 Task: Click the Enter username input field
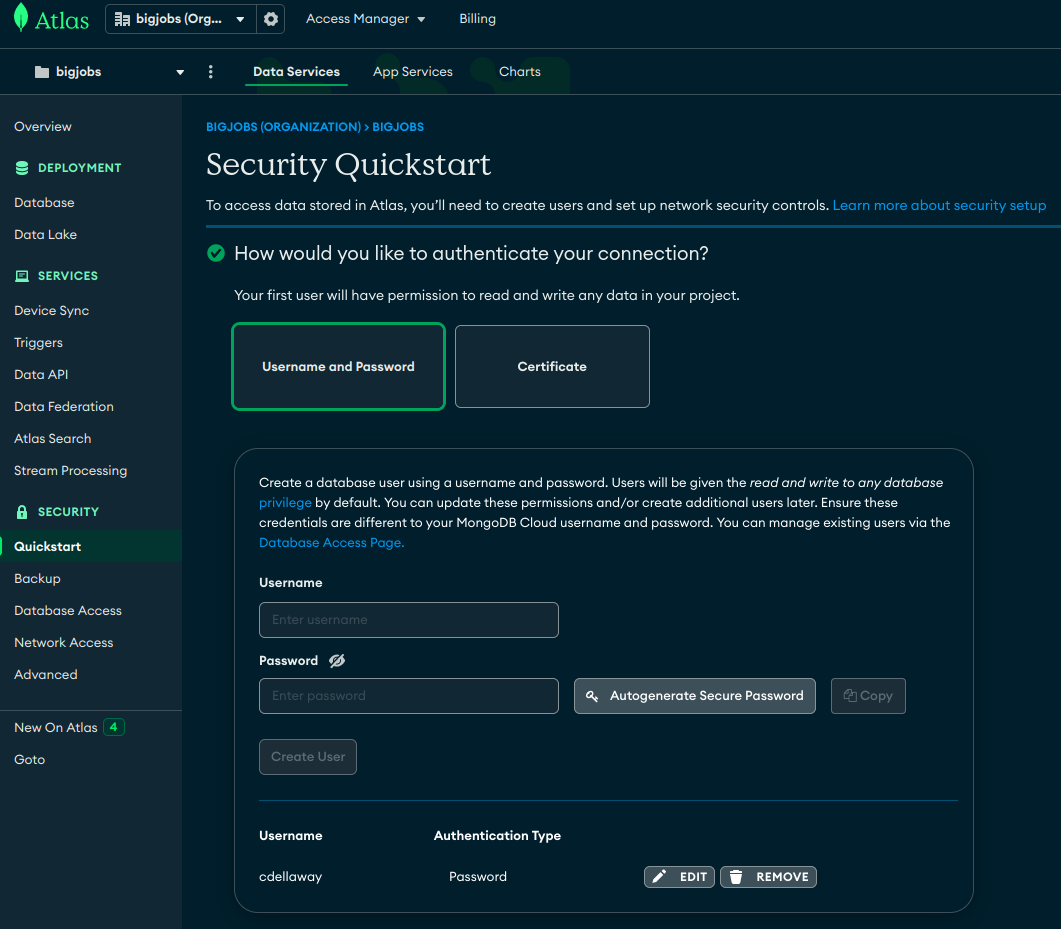pos(408,620)
